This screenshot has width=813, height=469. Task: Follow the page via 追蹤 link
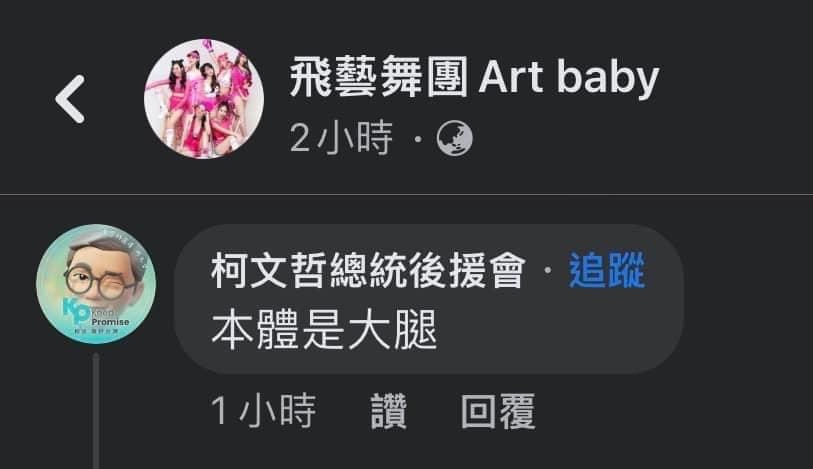(x=607, y=271)
